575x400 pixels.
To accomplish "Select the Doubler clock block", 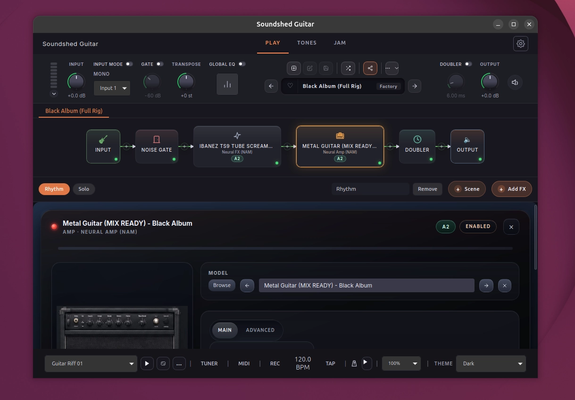I will (417, 146).
